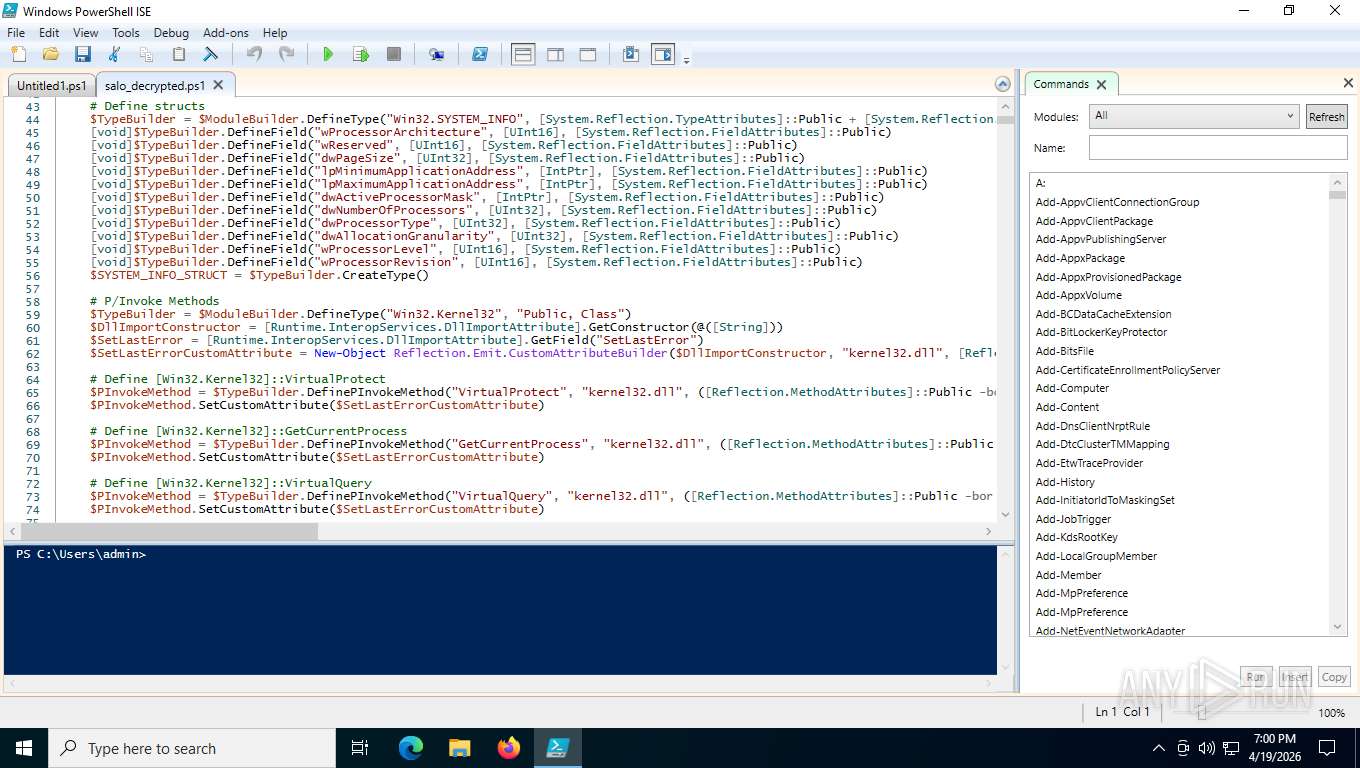Select Add-EtwTraceProvider command
Viewport: 1360px width, 768px height.
coord(1089,463)
